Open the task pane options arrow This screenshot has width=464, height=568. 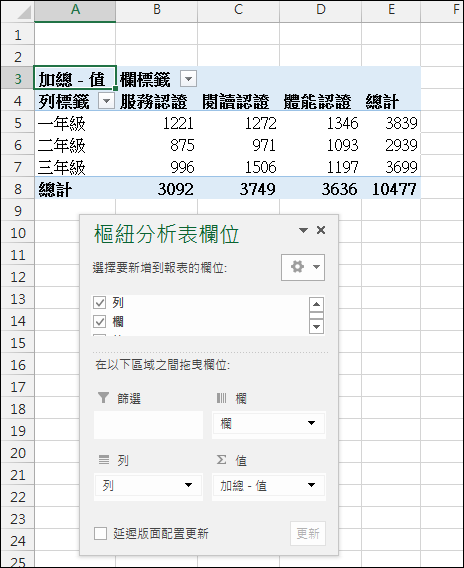coord(303,230)
